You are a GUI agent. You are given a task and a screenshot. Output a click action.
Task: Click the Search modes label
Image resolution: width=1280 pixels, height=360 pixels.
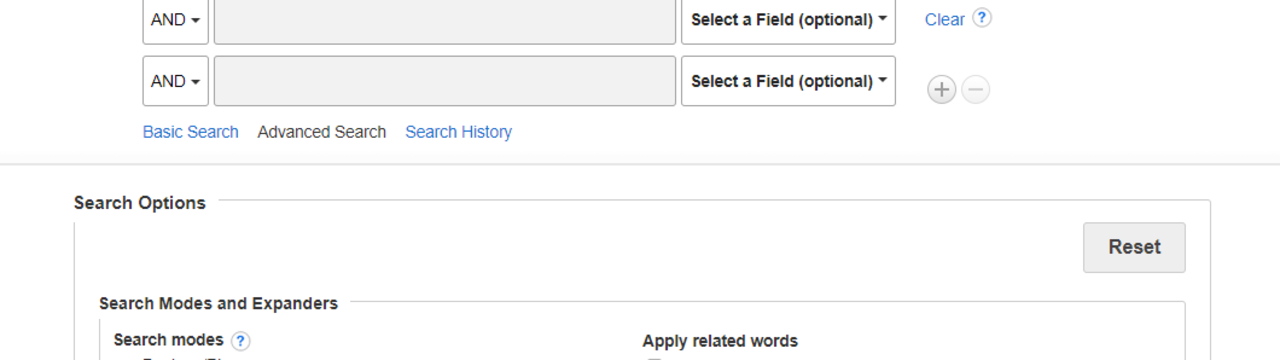(169, 340)
